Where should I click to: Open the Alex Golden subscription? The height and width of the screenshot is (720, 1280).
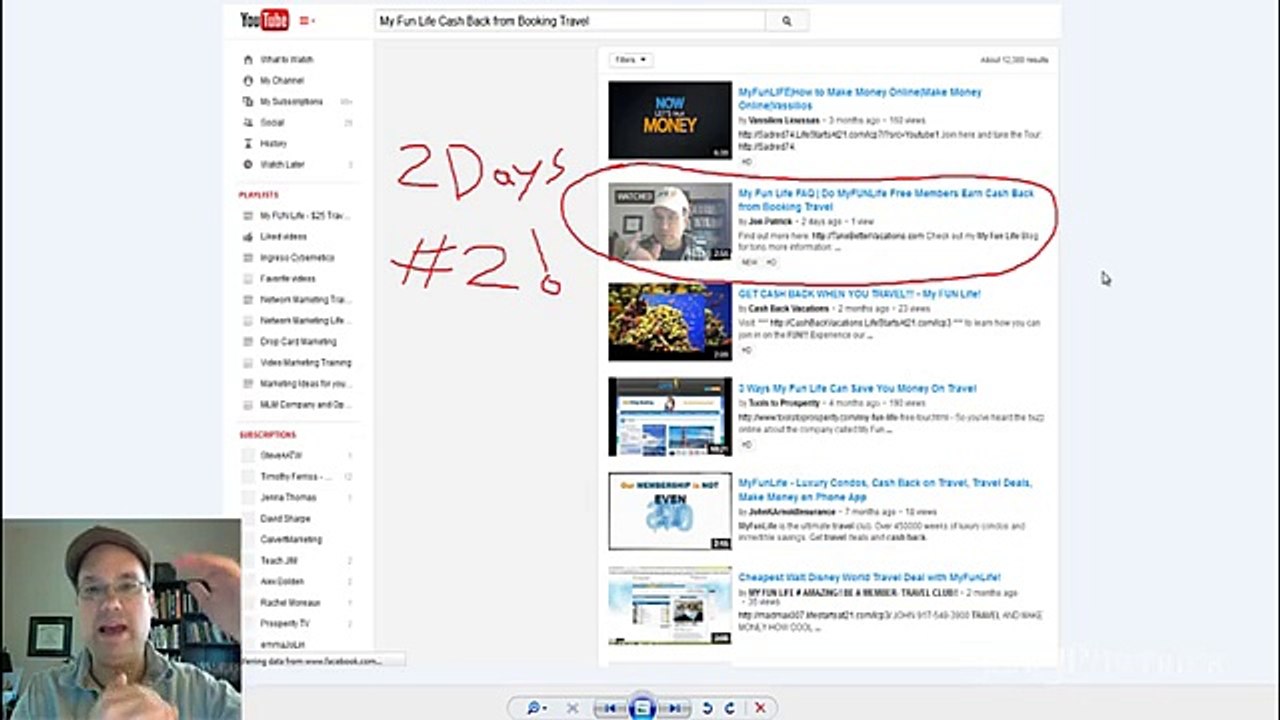(x=282, y=582)
